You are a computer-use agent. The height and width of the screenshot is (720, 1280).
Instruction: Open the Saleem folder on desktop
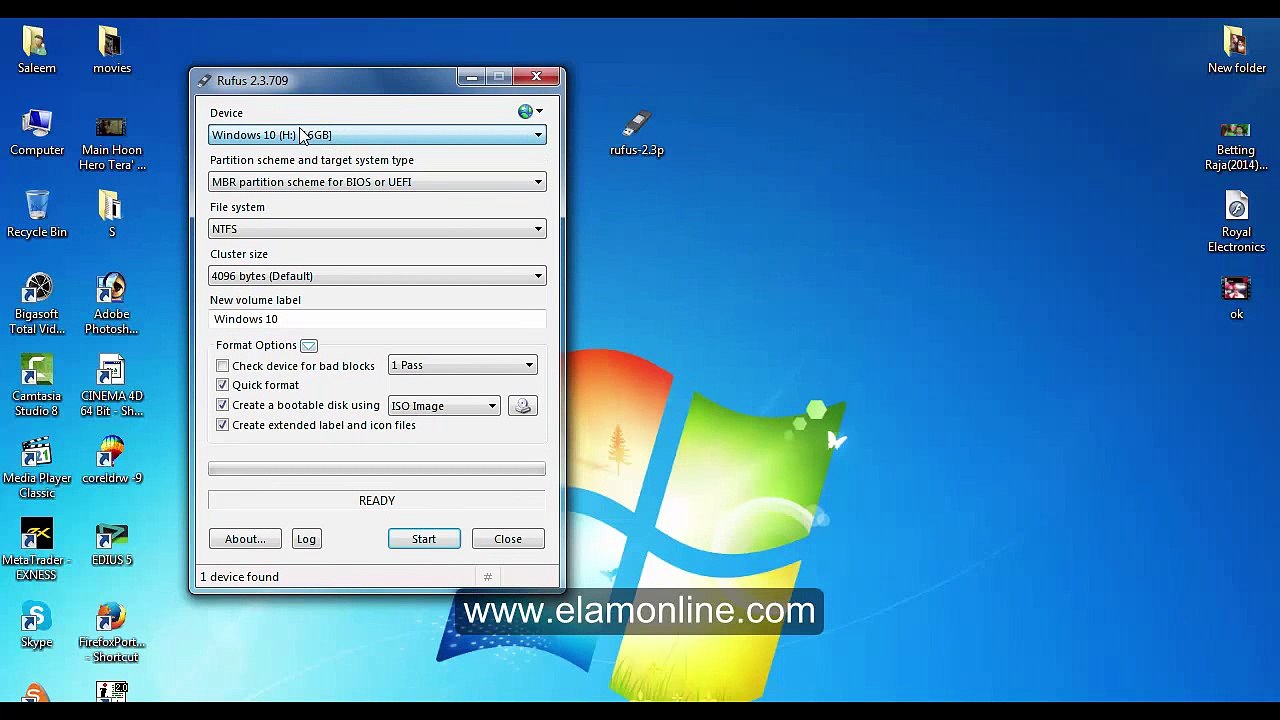pos(37,50)
